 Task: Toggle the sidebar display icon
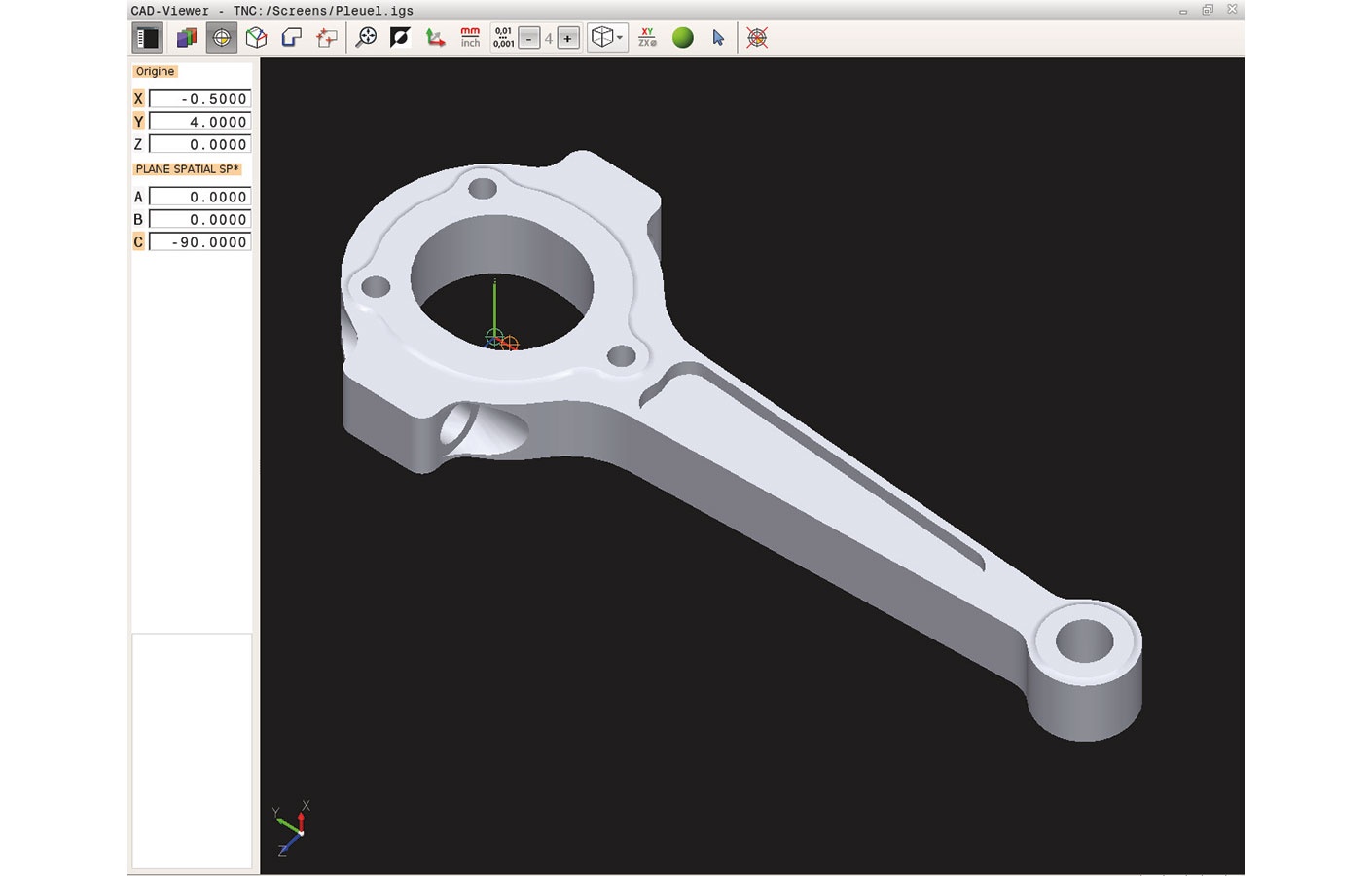coord(147,38)
